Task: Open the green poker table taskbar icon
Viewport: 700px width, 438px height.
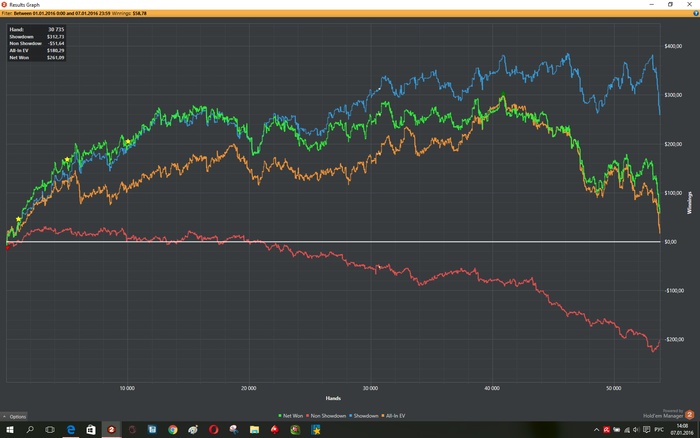Action: [295, 430]
